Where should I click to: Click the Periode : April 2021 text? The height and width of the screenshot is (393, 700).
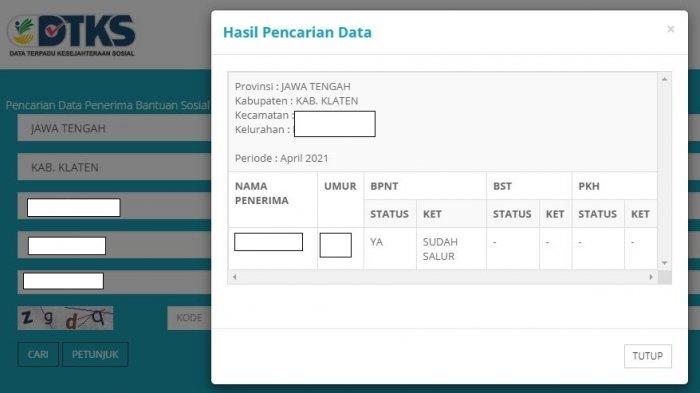pos(281,158)
